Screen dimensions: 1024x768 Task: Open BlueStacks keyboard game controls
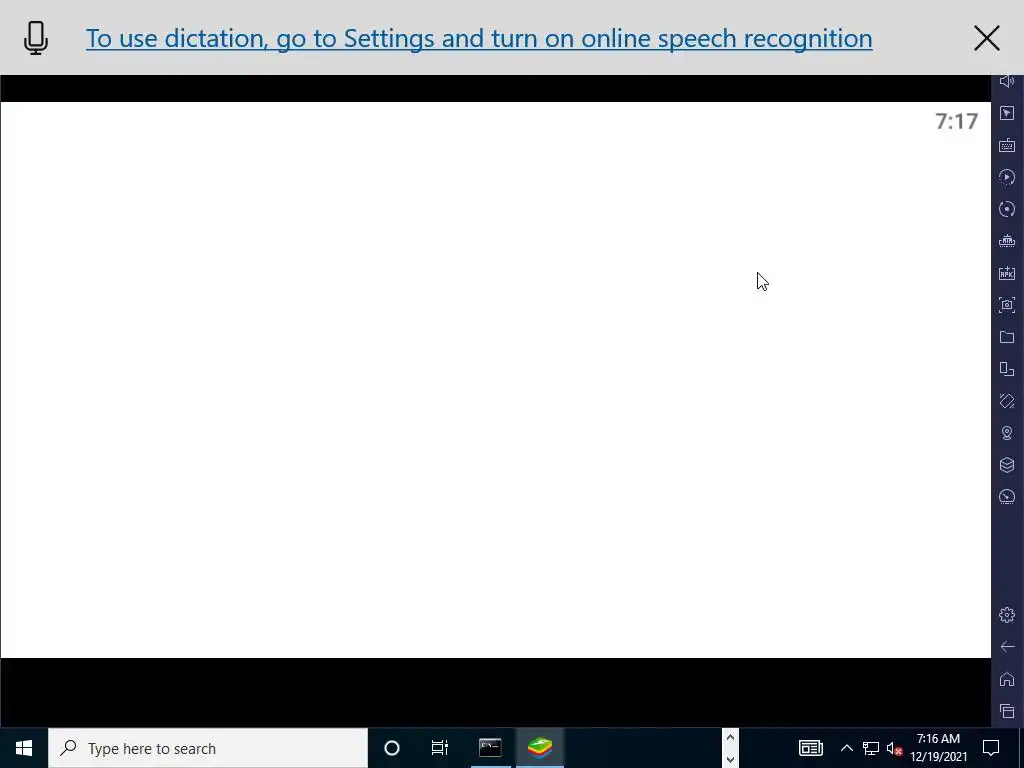pos(1007,145)
